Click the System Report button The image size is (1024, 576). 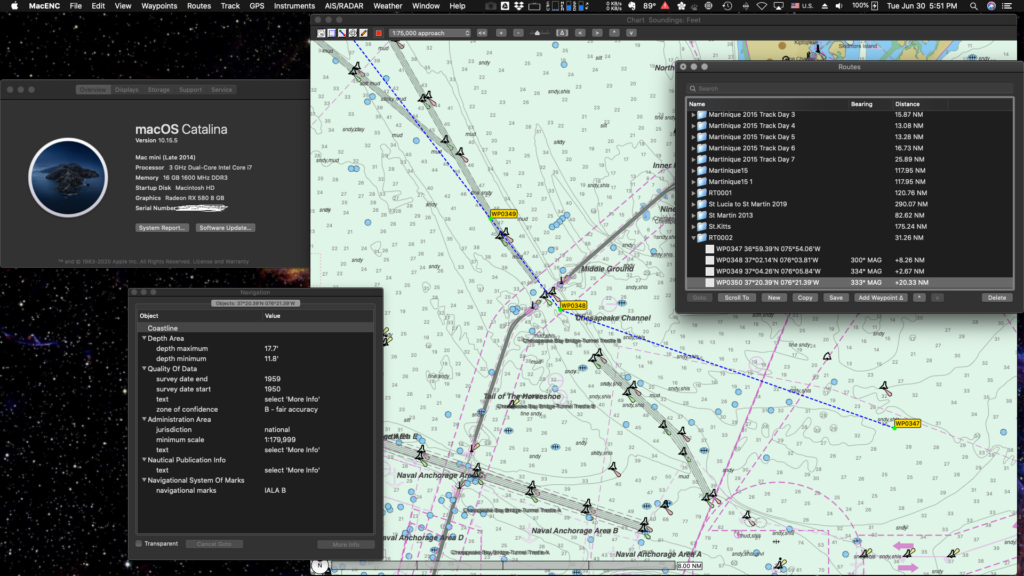162,228
